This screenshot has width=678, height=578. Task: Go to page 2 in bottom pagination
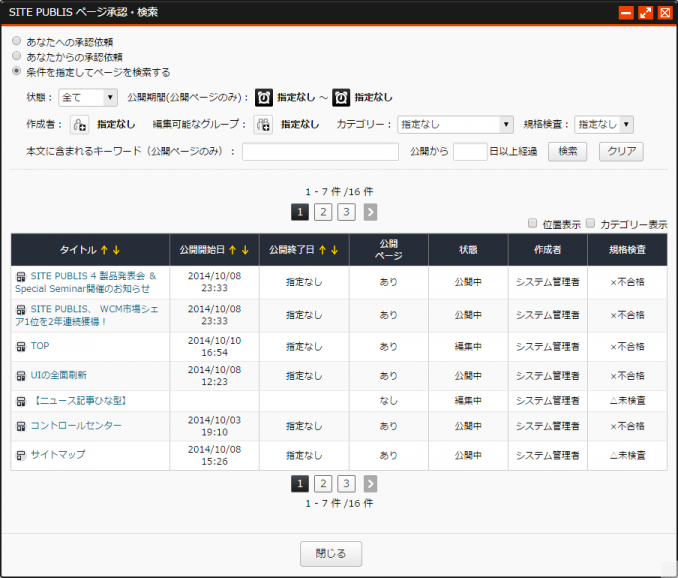(x=323, y=484)
